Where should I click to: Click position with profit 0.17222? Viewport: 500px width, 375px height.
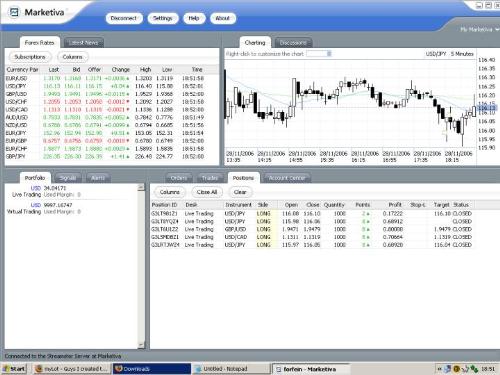tap(312, 214)
